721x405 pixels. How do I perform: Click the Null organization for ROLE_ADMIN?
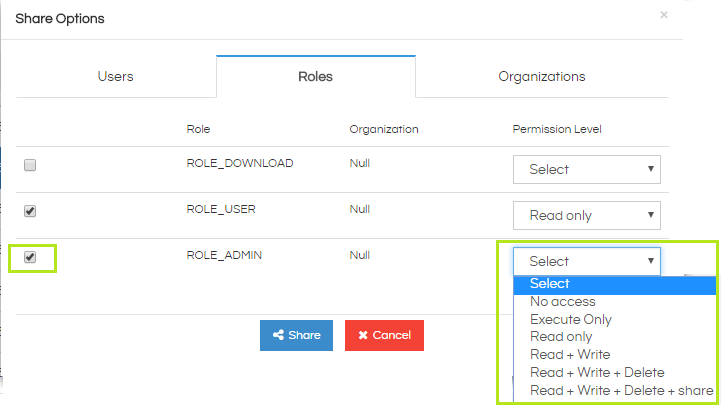point(360,255)
